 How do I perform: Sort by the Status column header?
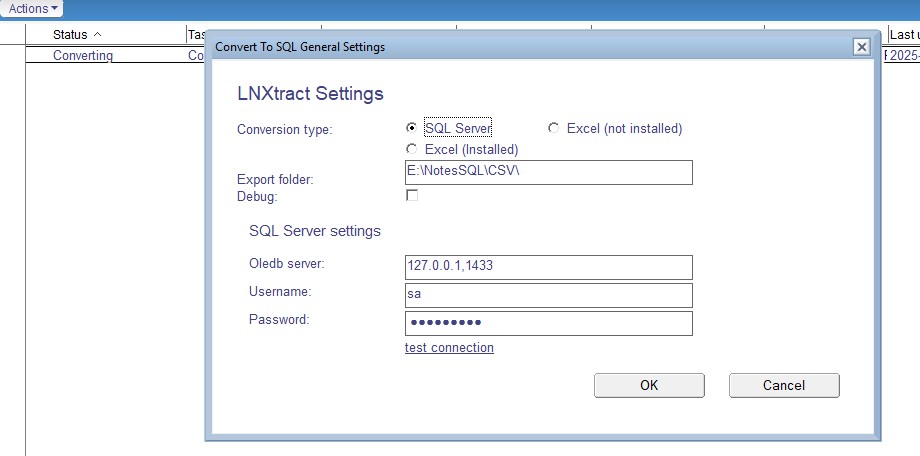(76, 35)
